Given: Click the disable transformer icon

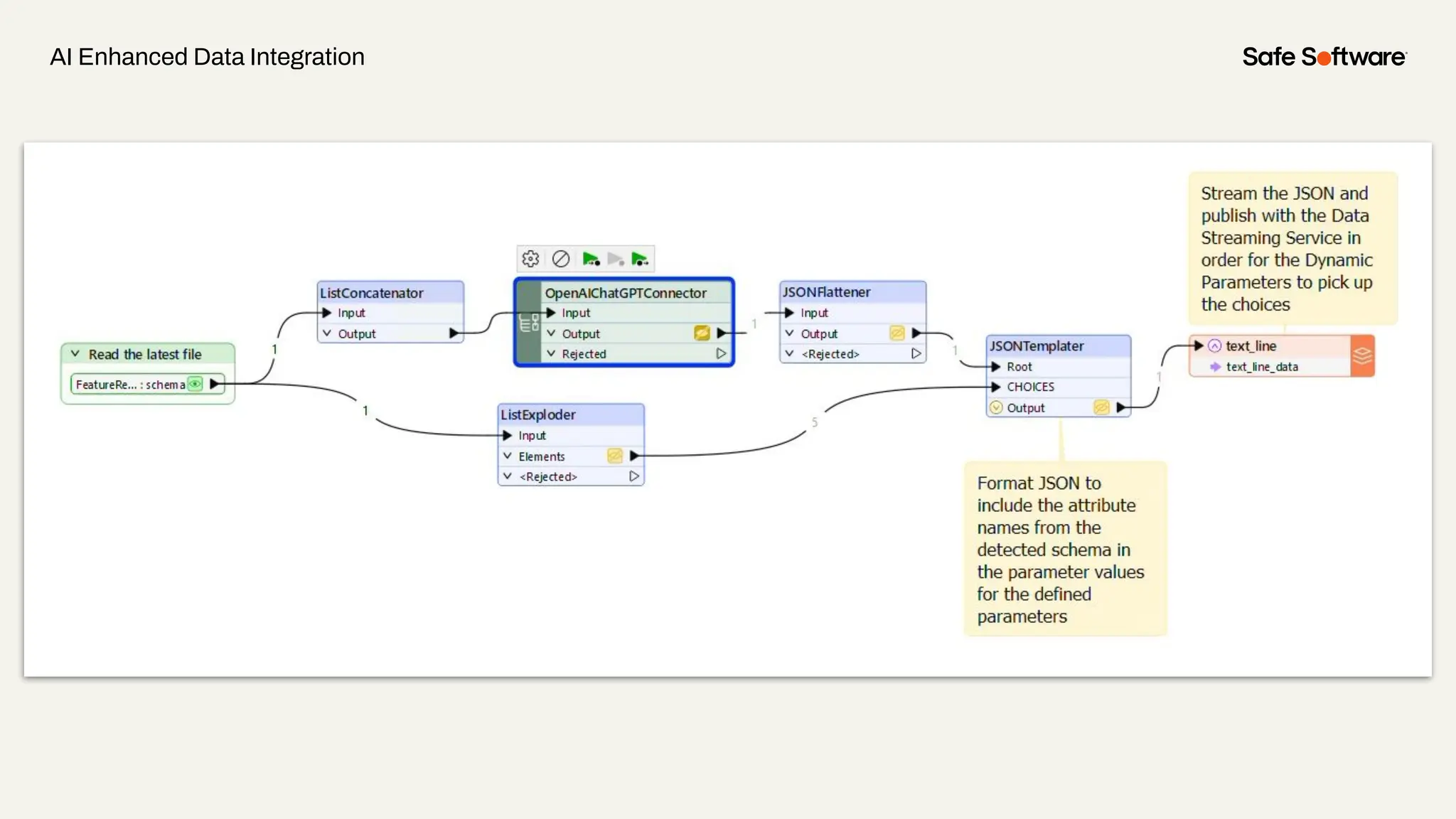Looking at the screenshot, I should pyautogui.click(x=561, y=259).
